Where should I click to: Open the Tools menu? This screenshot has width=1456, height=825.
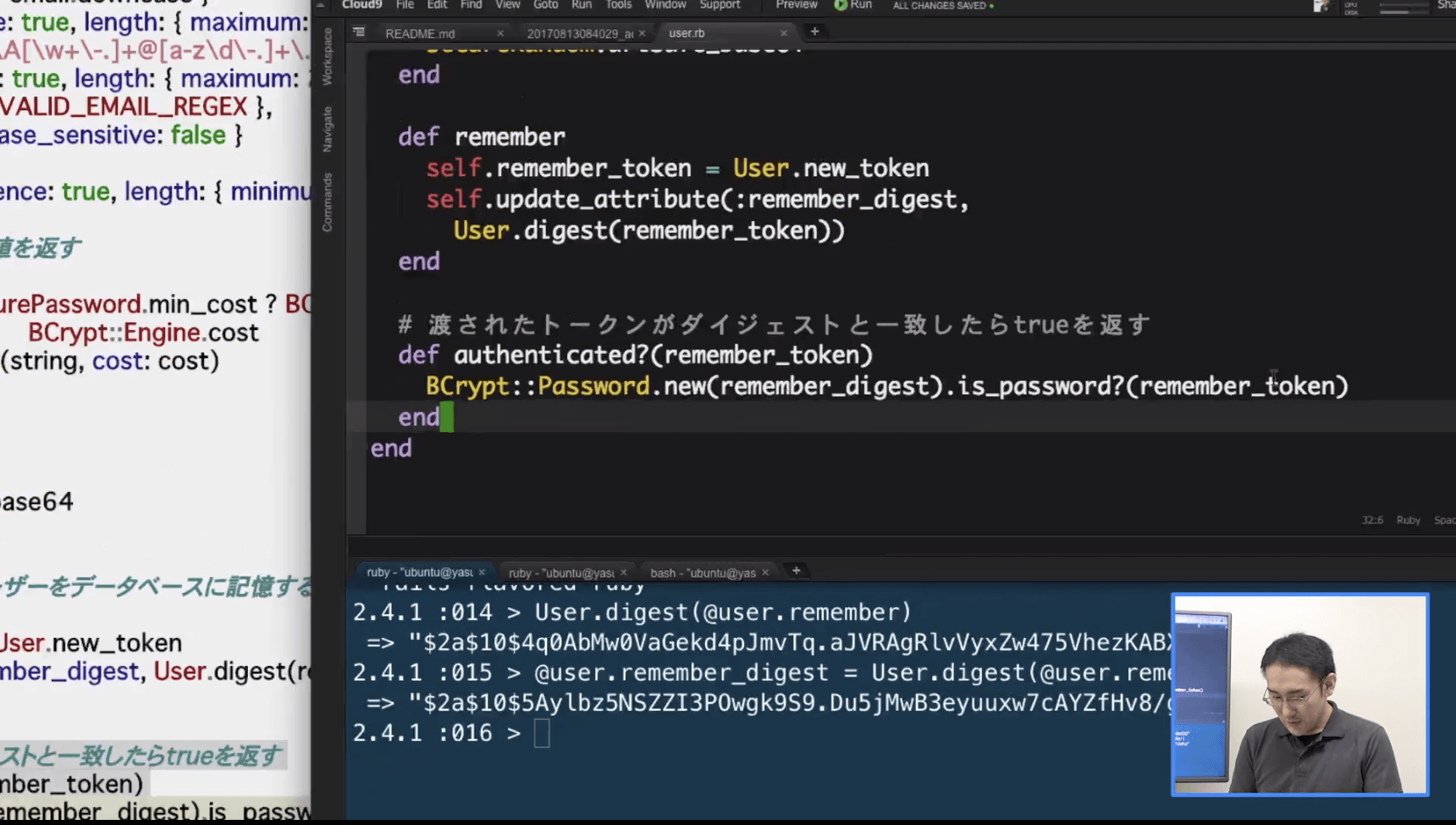tap(618, 5)
